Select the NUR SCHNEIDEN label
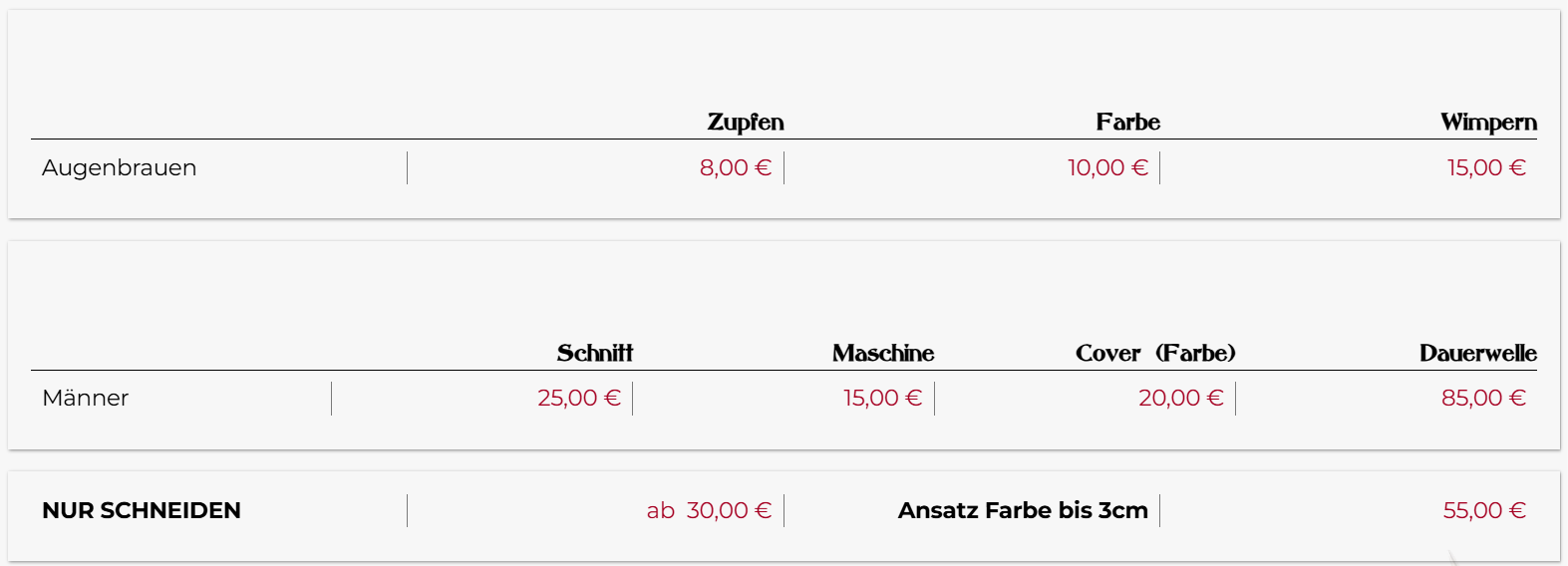This screenshot has width=1568, height=566. tap(142, 510)
